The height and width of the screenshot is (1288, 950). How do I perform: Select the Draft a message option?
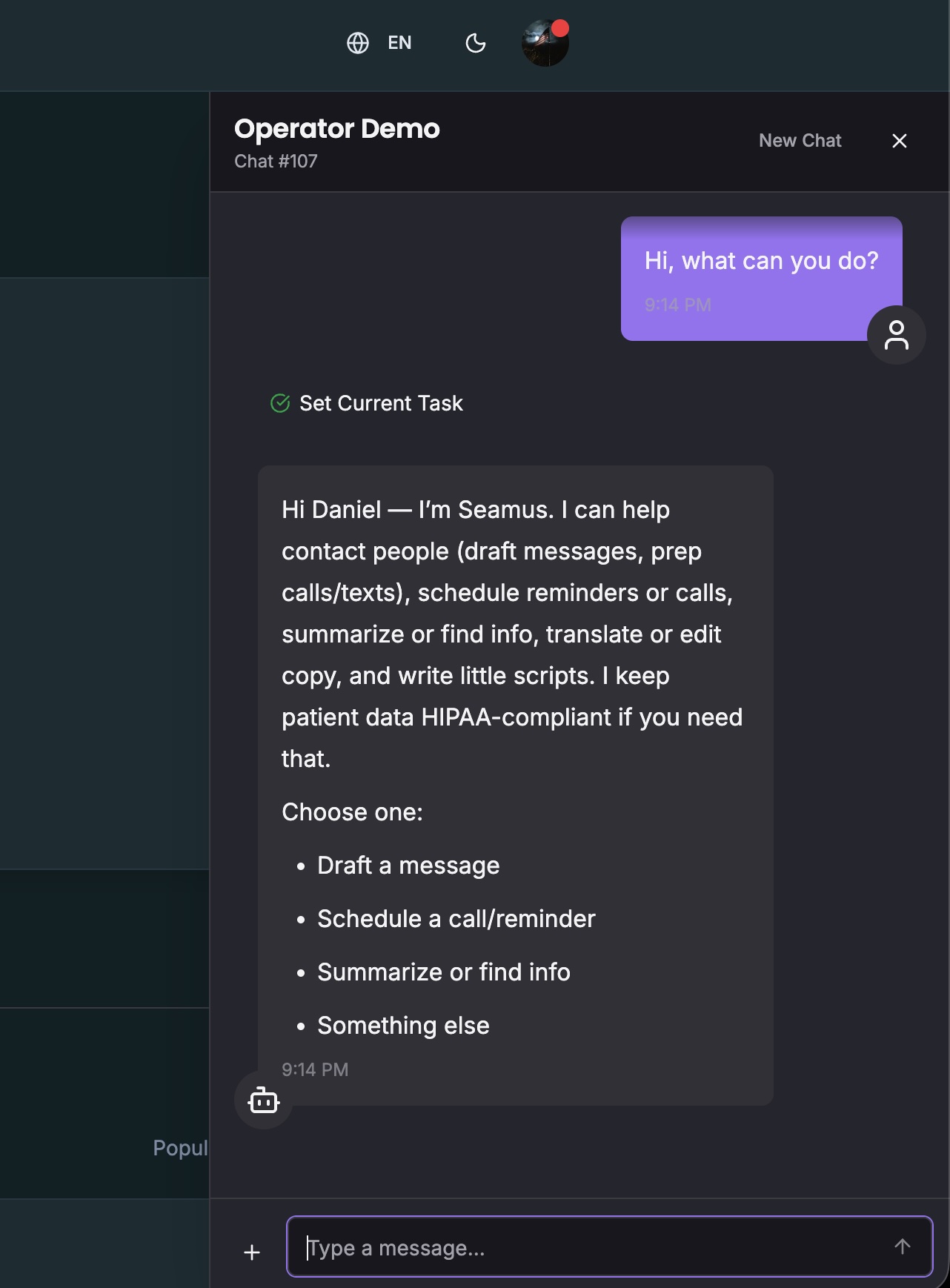408,865
